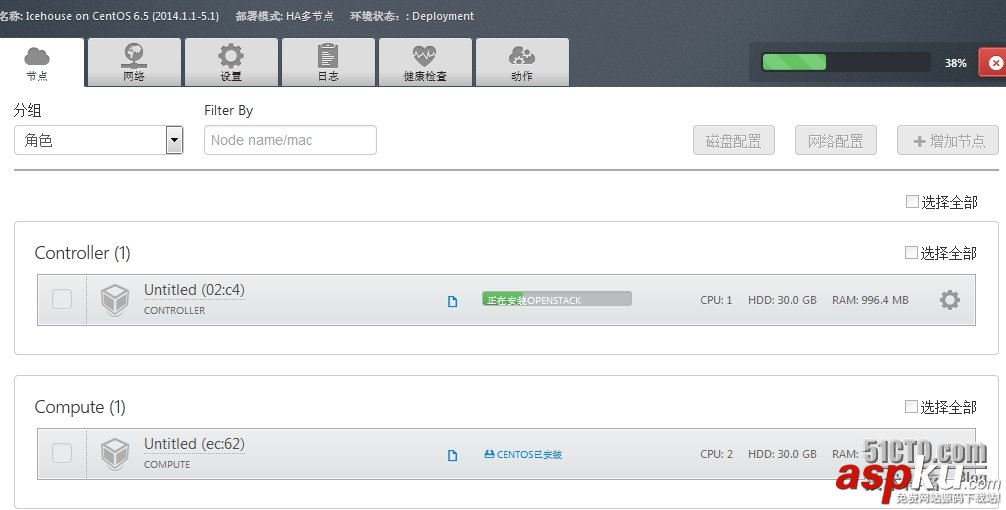Viewport: 1006px width, 510px height.
Task: Check 选择全部 in the Controller group
Action: [911, 253]
